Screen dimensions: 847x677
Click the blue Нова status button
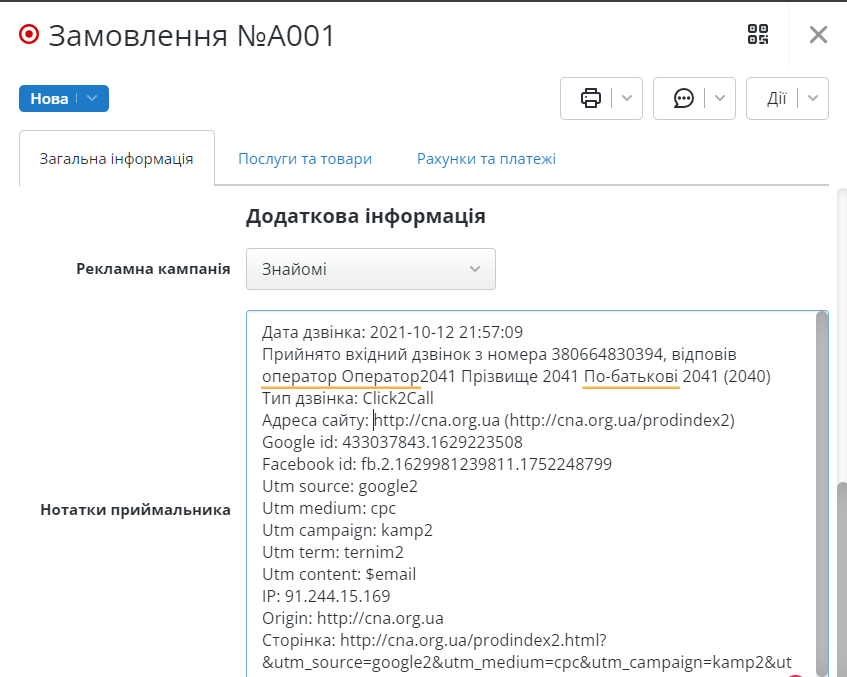click(x=49, y=98)
